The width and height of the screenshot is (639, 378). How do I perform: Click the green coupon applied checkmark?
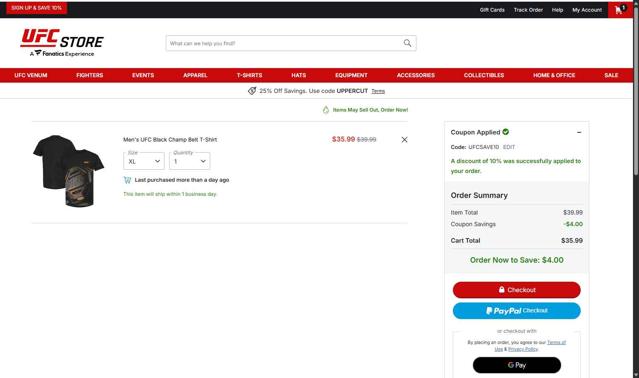(506, 132)
